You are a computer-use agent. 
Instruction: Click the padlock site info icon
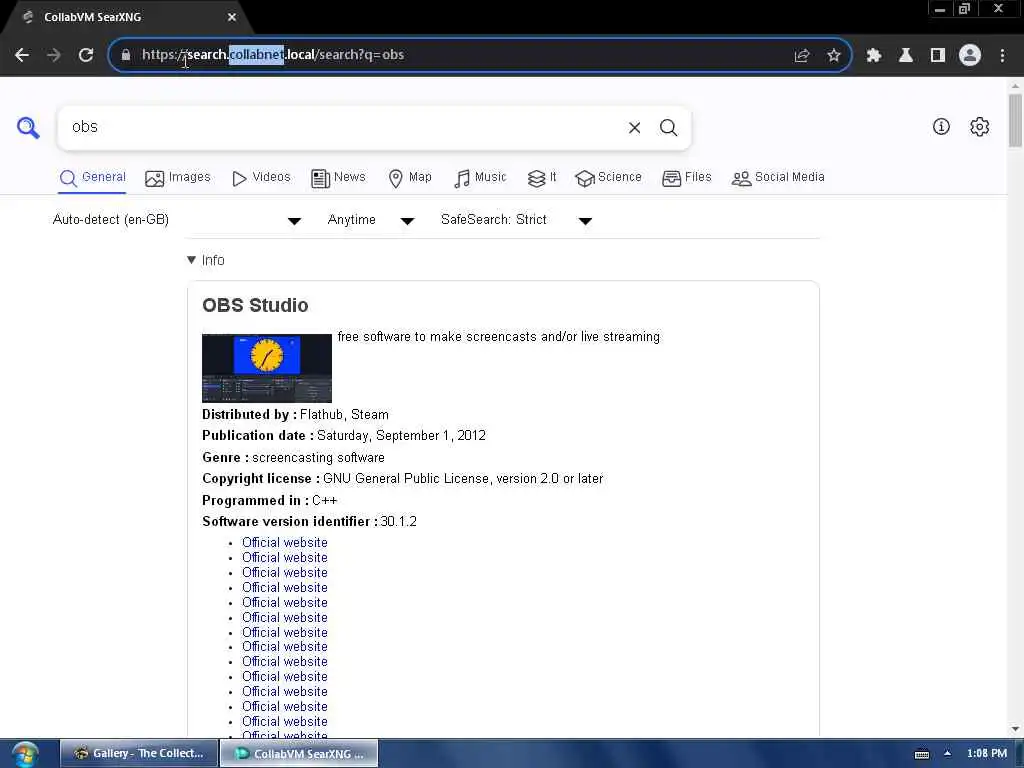(125, 55)
